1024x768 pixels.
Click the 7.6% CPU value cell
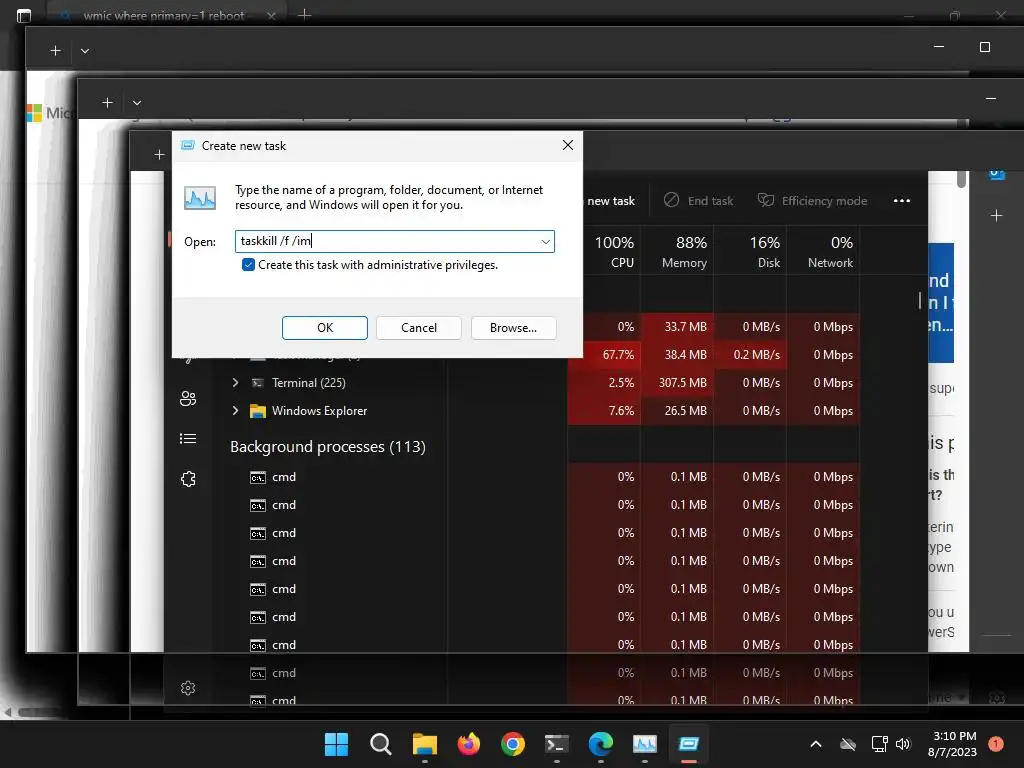pyautogui.click(x=604, y=411)
